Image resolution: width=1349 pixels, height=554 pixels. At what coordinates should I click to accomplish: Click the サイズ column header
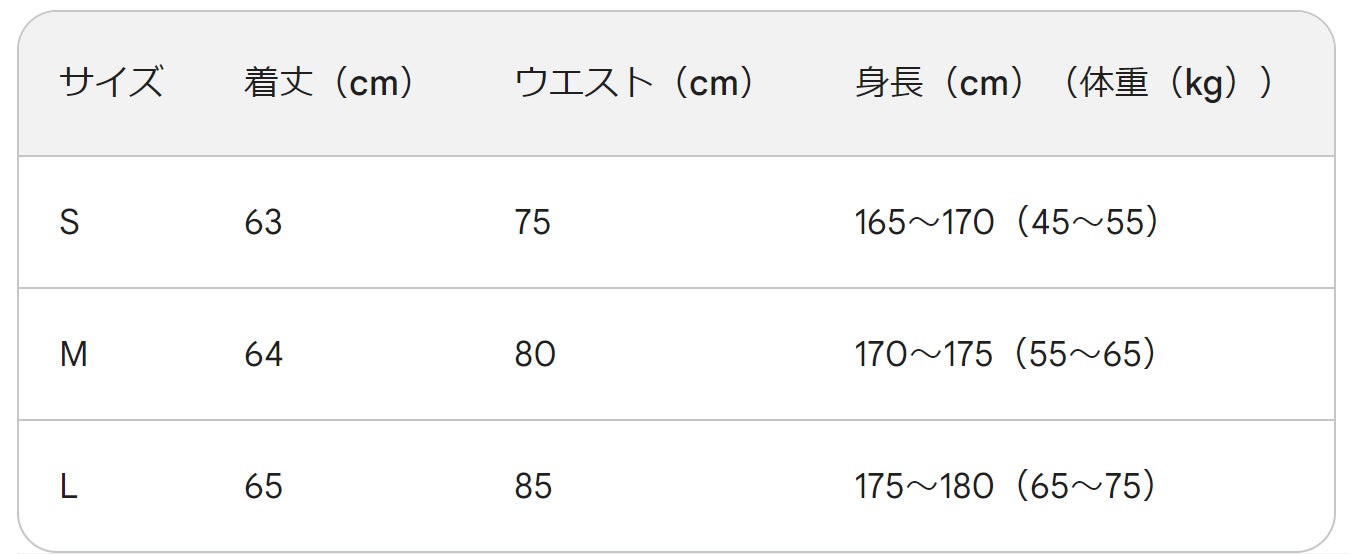(110, 83)
